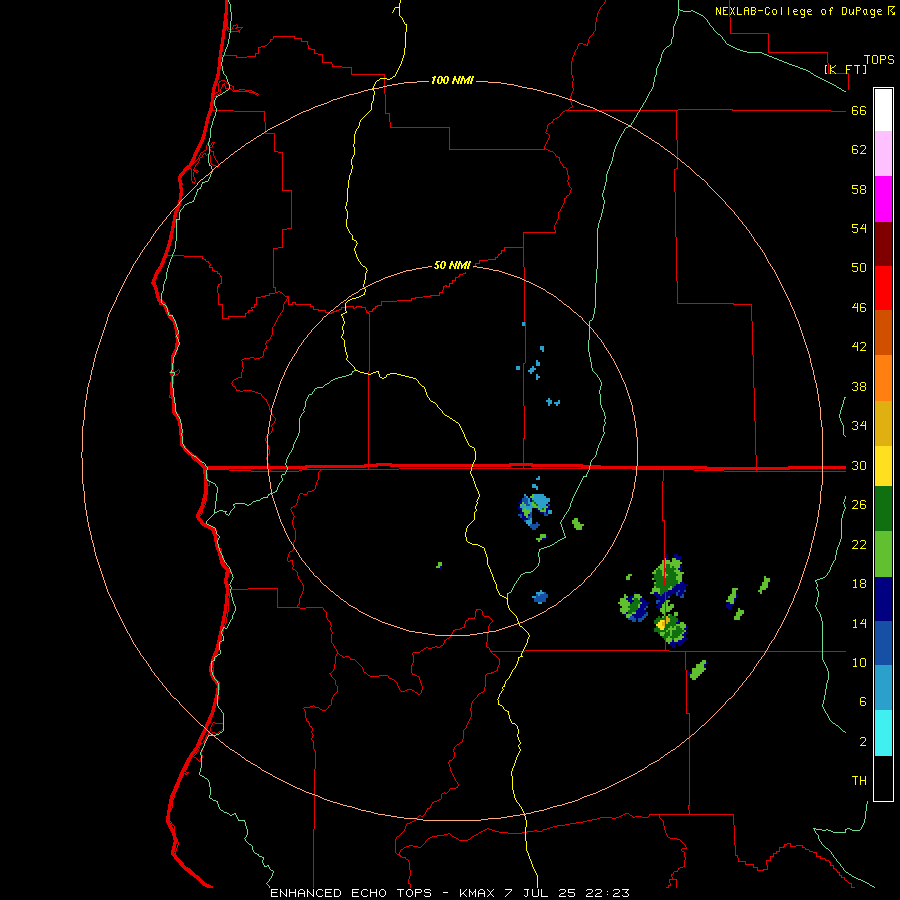Click the black TH threshold swatch
The image size is (900, 900).
pyautogui.click(x=883, y=778)
